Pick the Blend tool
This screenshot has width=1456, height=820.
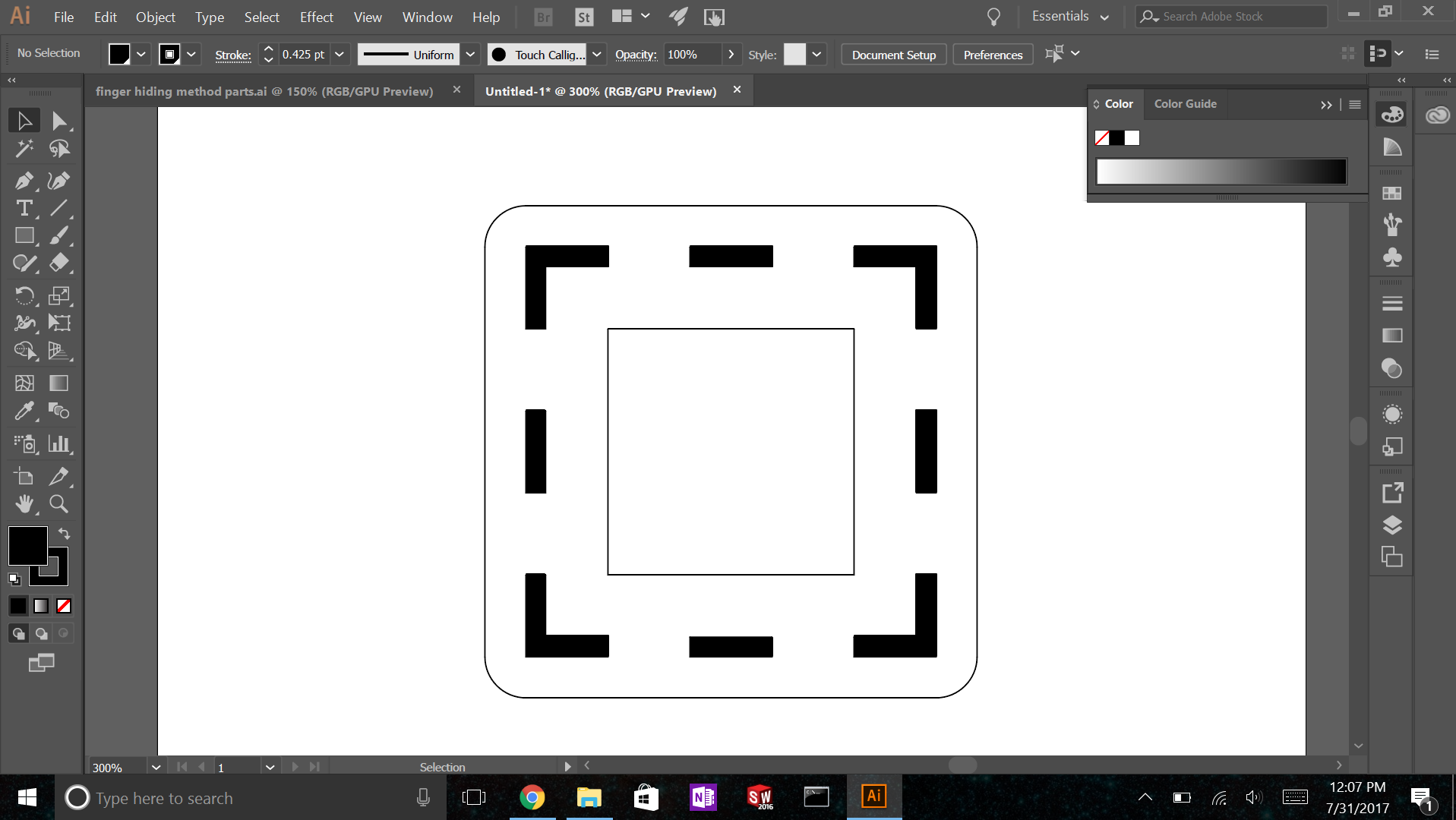point(58,411)
